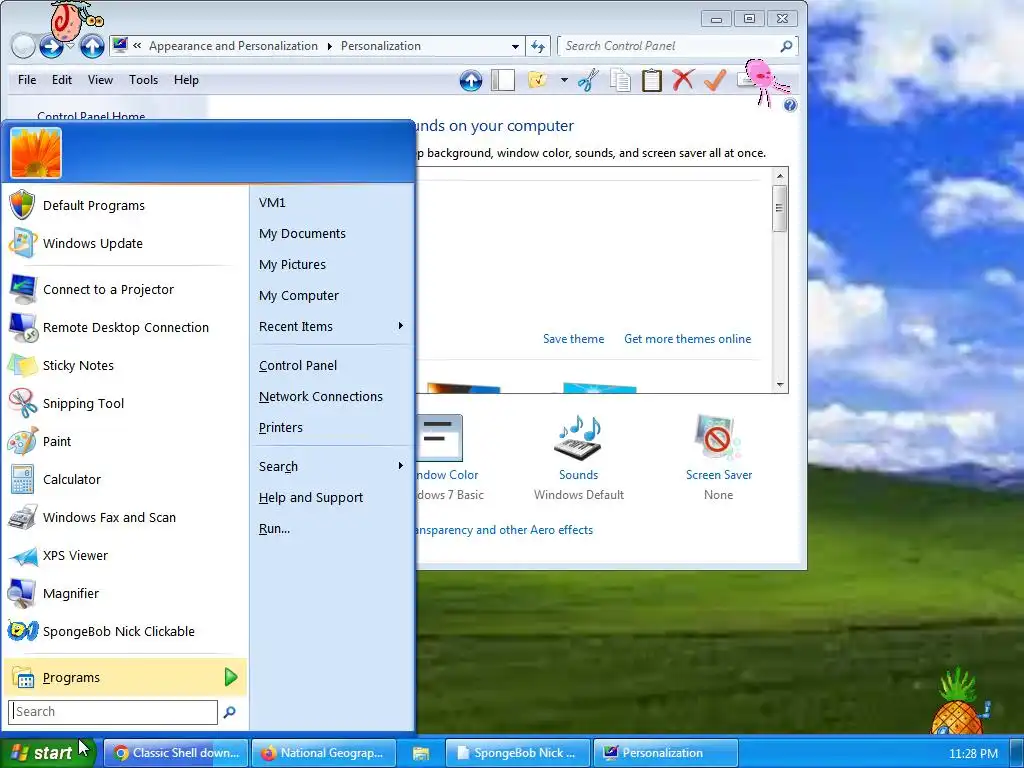Toggle the navigation pane toolbar icon
Viewport: 1024px width, 768px height.
point(503,80)
